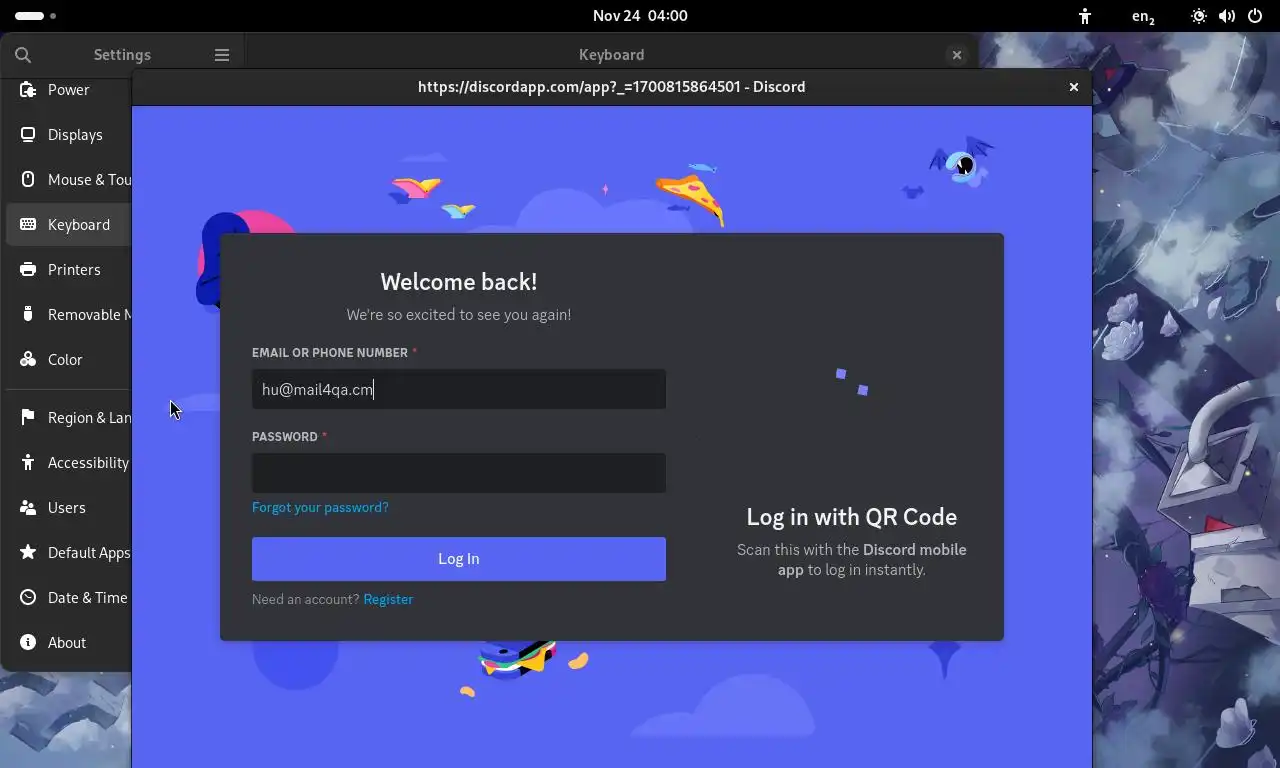Click the Region & Language flag icon
The height and width of the screenshot is (768, 1280).
28,418
